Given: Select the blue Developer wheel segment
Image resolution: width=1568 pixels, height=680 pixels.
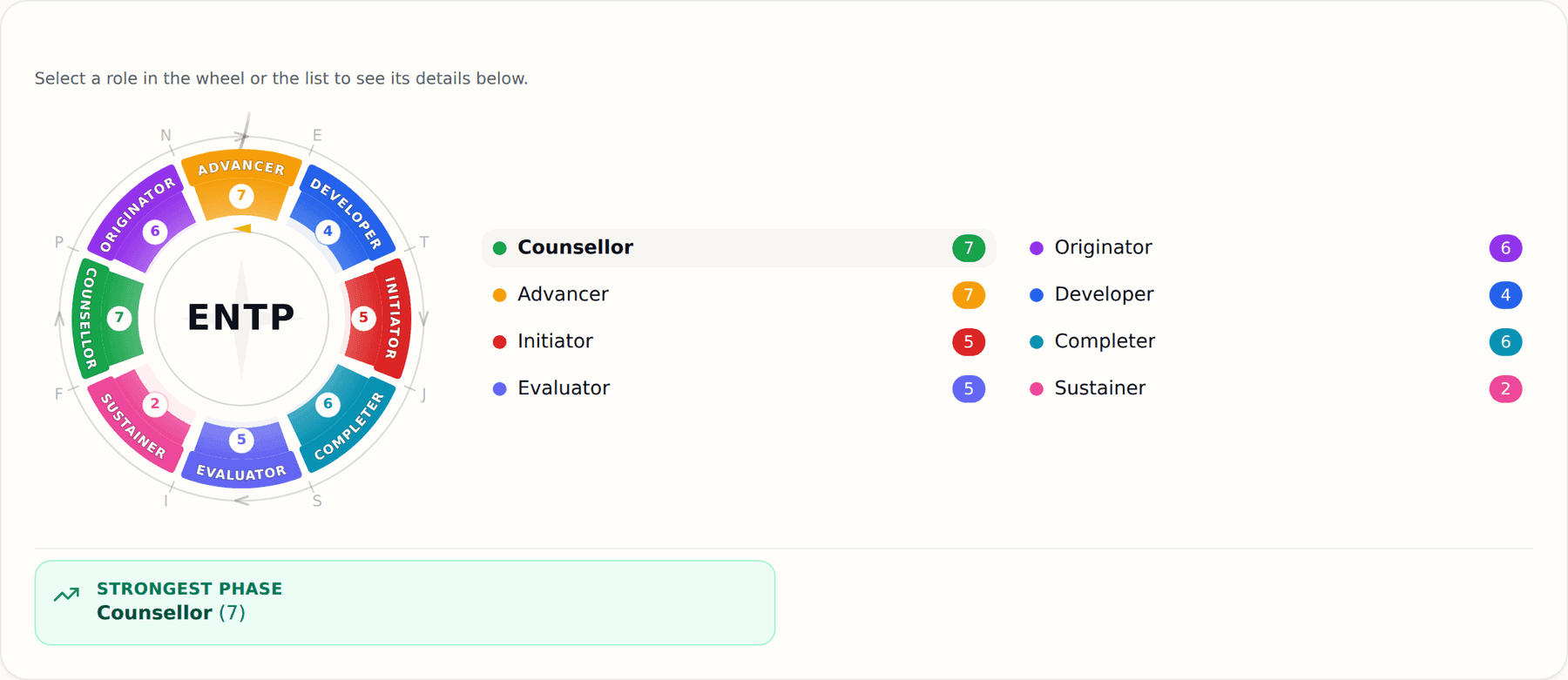Looking at the screenshot, I should point(342,218).
